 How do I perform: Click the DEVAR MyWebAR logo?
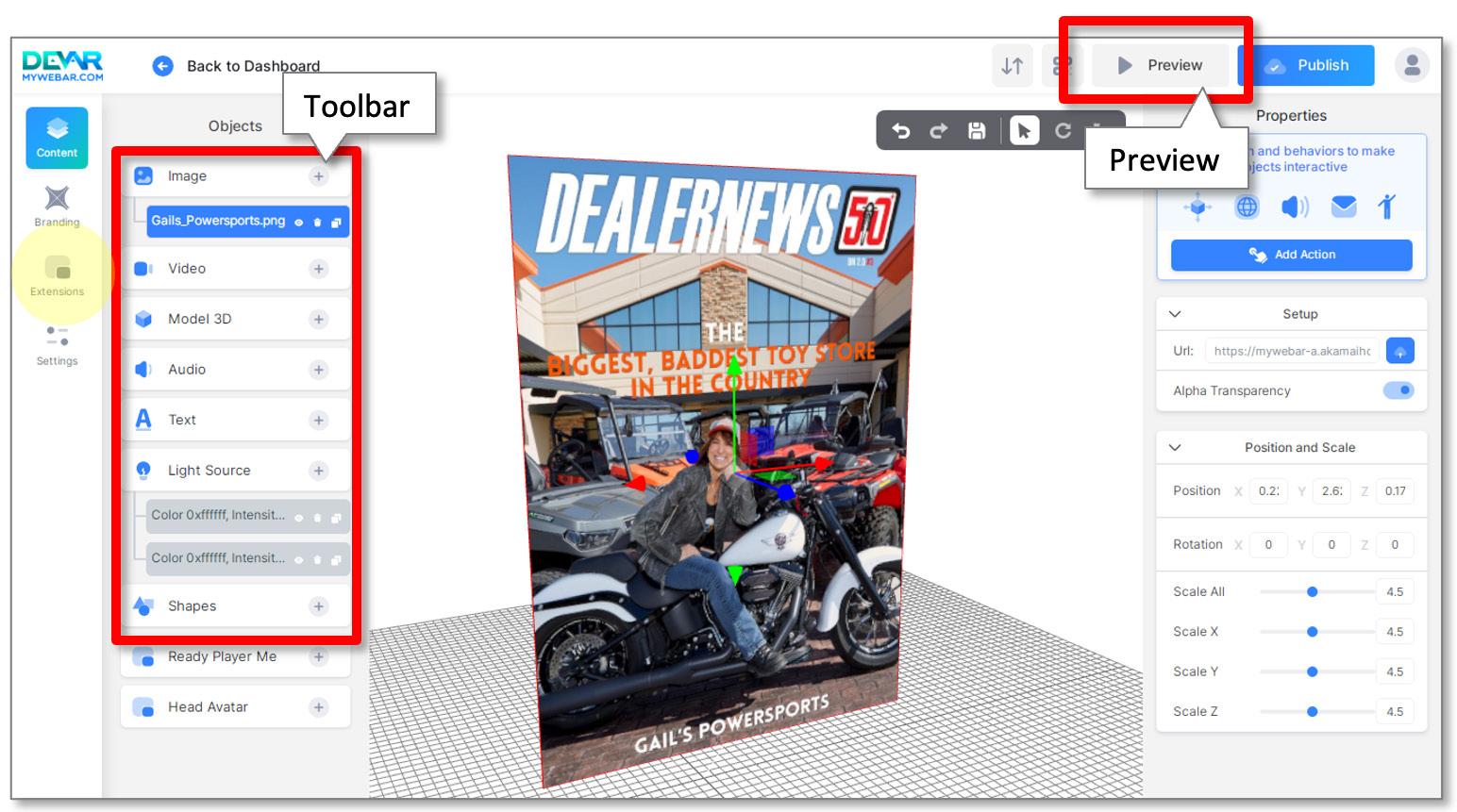[62, 66]
